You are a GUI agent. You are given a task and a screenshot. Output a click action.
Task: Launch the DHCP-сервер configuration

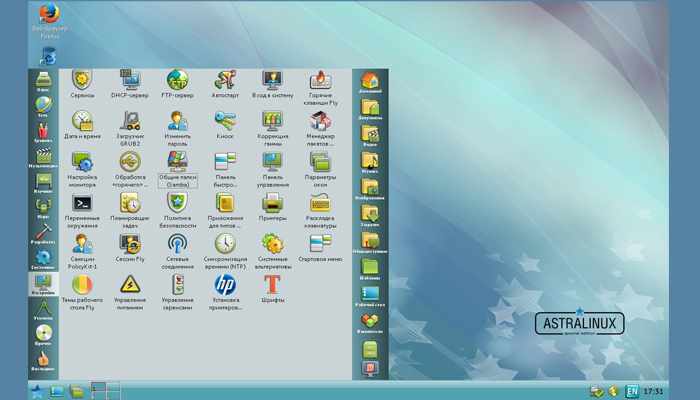[130, 84]
